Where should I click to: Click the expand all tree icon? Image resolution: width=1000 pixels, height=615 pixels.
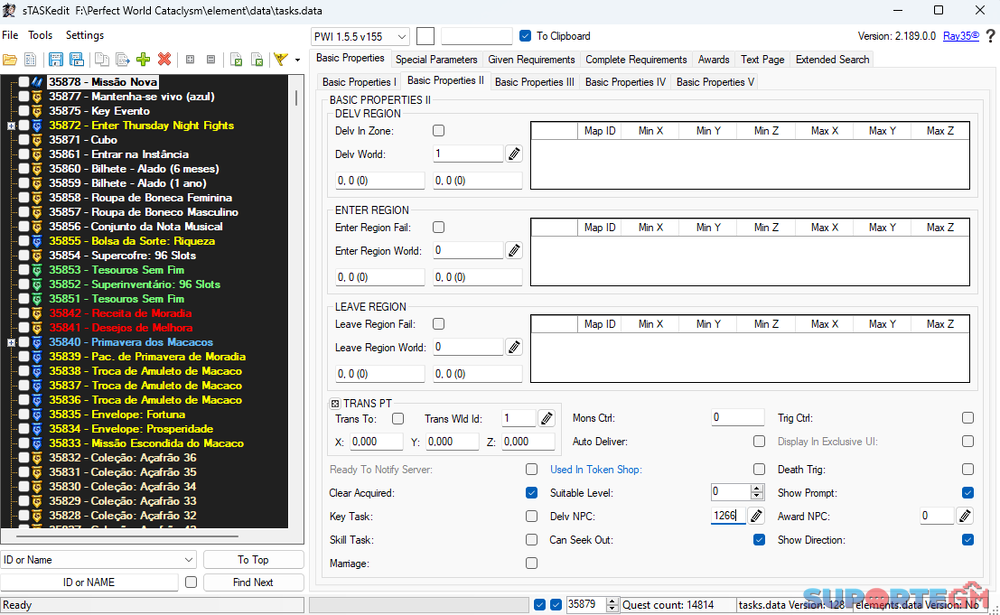click(x=190, y=60)
